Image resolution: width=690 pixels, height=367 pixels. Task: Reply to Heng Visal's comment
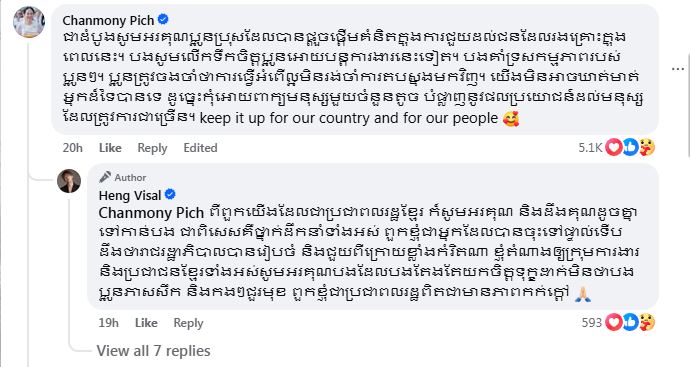pyautogui.click(x=188, y=323)
